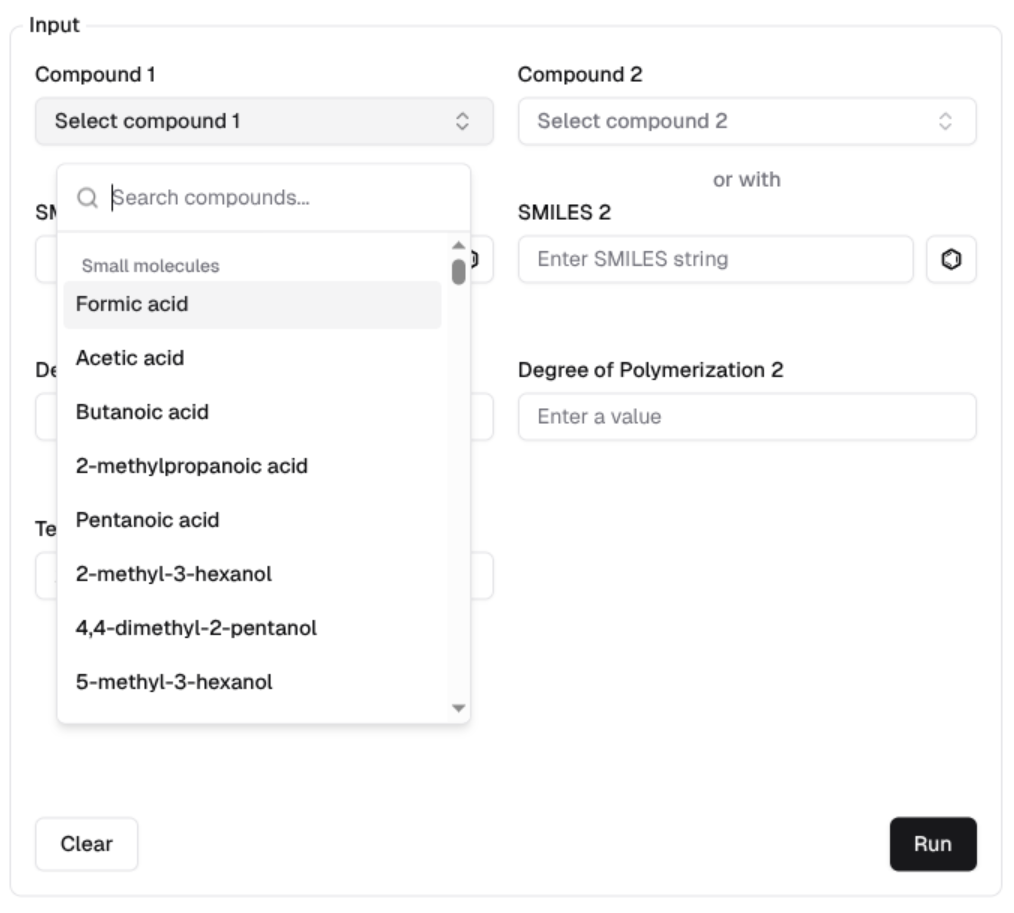This screenshot has width=1014, height=913.
Task: Click the search magnifier icon in dropdown
Action: 88,199
